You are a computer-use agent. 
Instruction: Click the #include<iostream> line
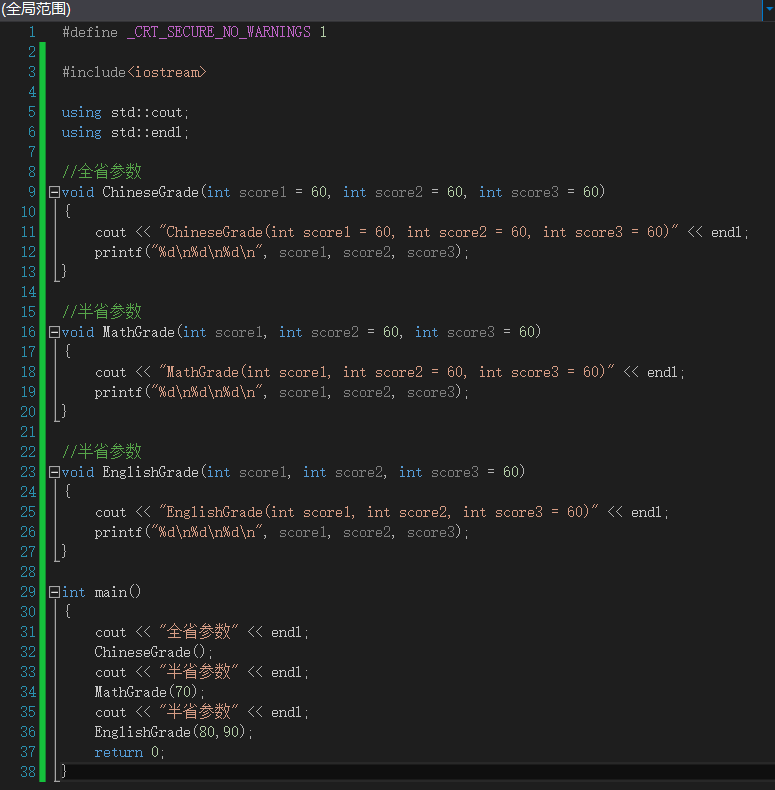coord(134,73)
